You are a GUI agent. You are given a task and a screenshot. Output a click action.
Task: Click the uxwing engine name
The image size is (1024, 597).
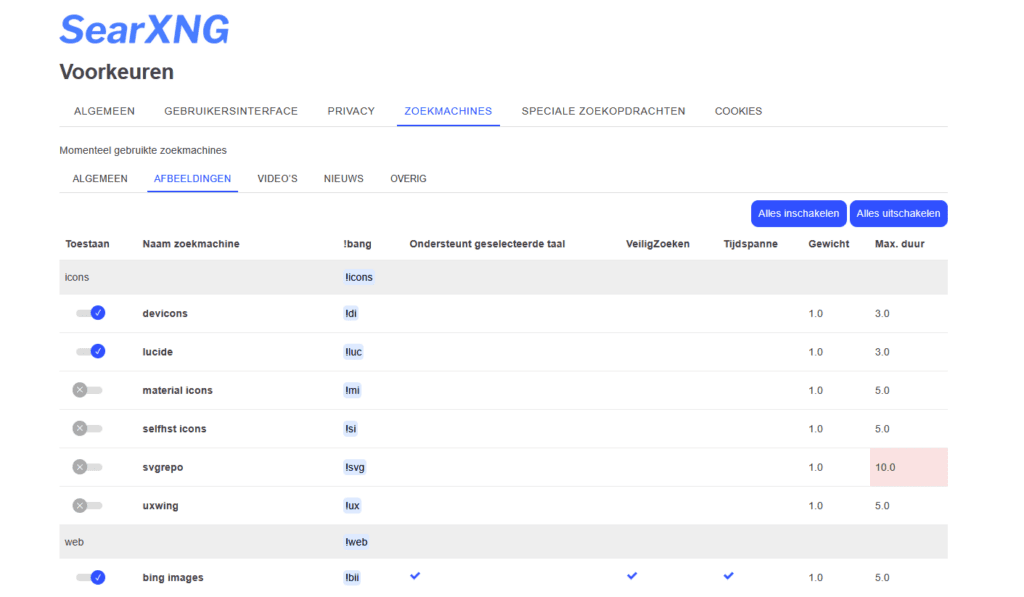[x=160, y=506]
